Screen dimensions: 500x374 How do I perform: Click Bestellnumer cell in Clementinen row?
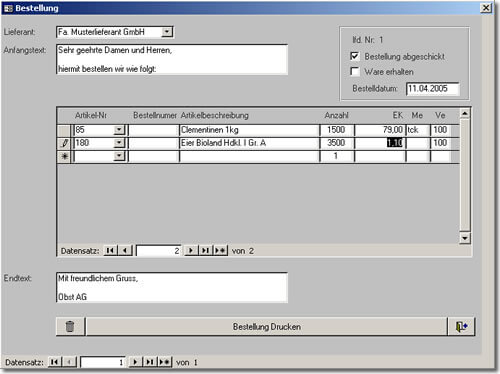(153, 130)
